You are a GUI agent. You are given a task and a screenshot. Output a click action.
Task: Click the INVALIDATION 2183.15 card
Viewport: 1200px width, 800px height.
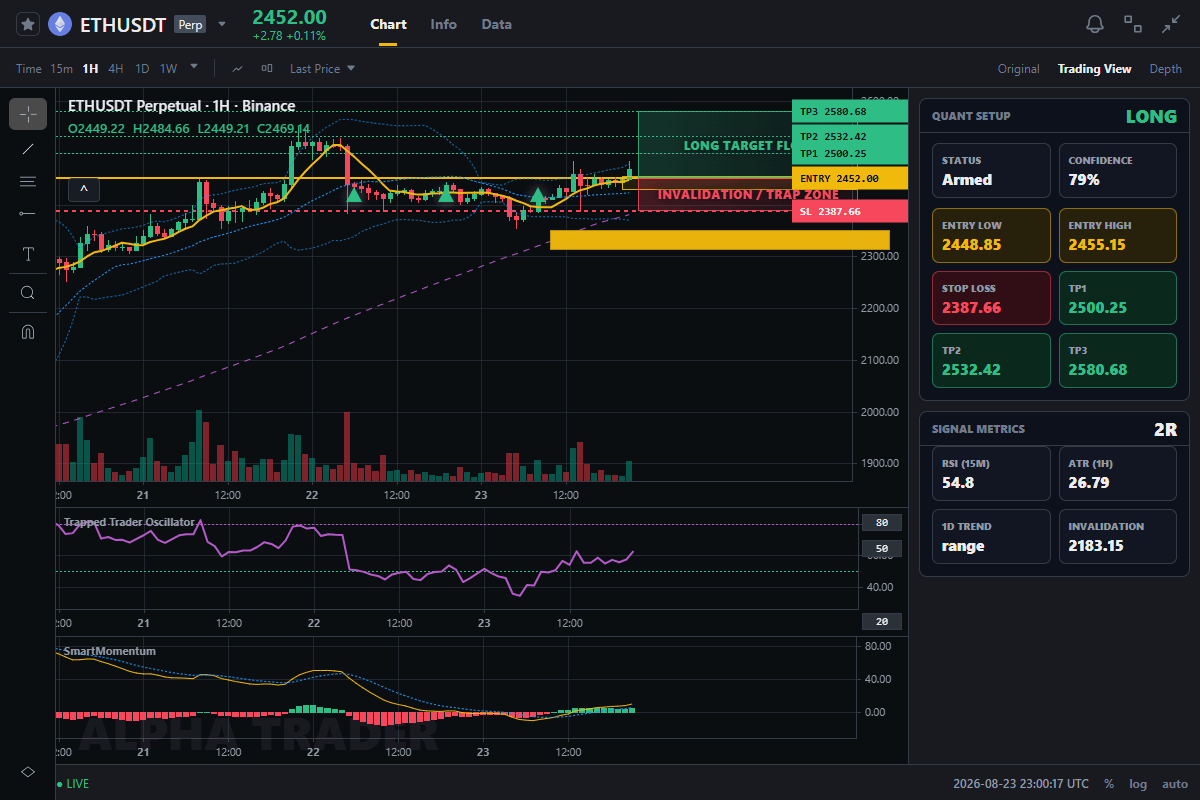click(1117, 536)
